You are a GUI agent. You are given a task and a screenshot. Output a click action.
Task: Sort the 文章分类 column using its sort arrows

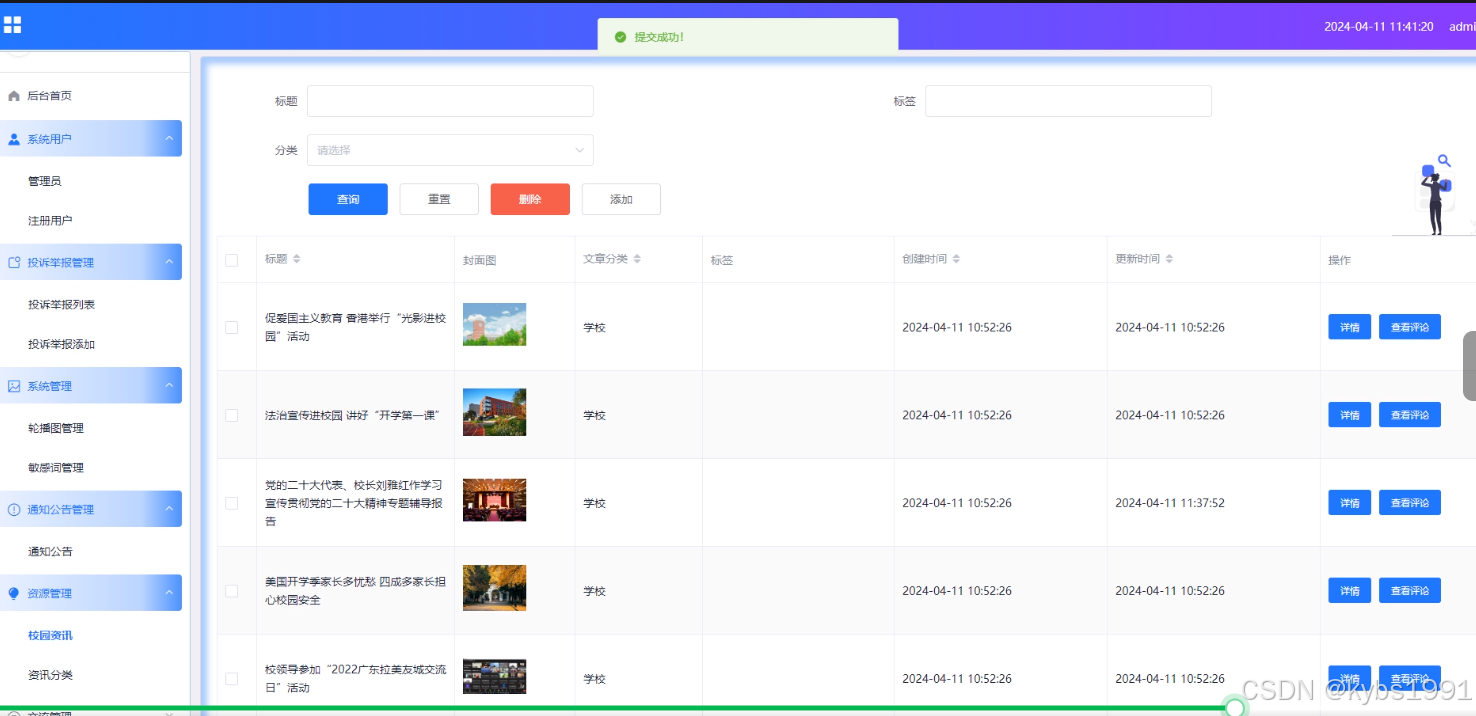coord(637,259)
